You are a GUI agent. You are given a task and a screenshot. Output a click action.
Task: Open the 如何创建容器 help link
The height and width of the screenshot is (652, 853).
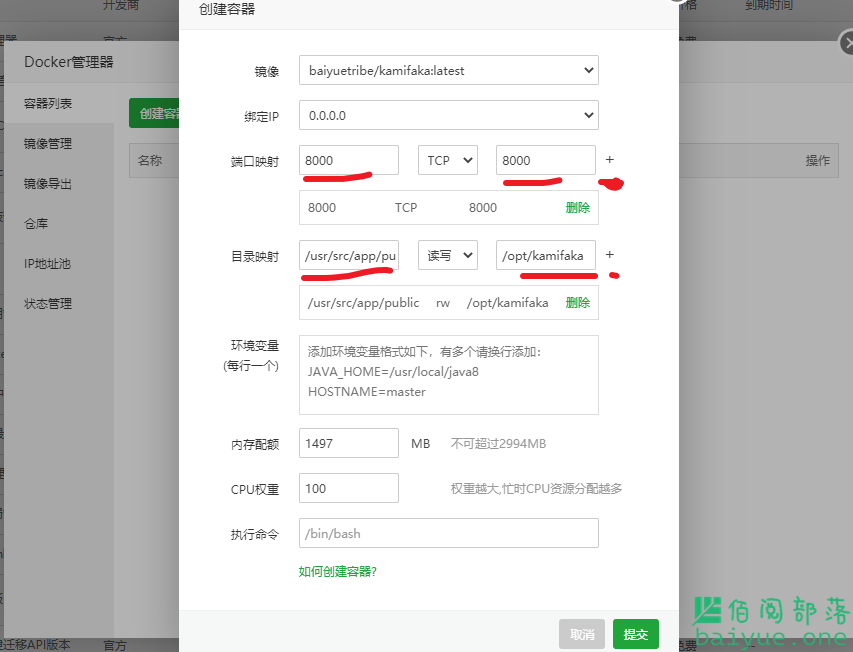pyautogui.click(x=337, y=572)
